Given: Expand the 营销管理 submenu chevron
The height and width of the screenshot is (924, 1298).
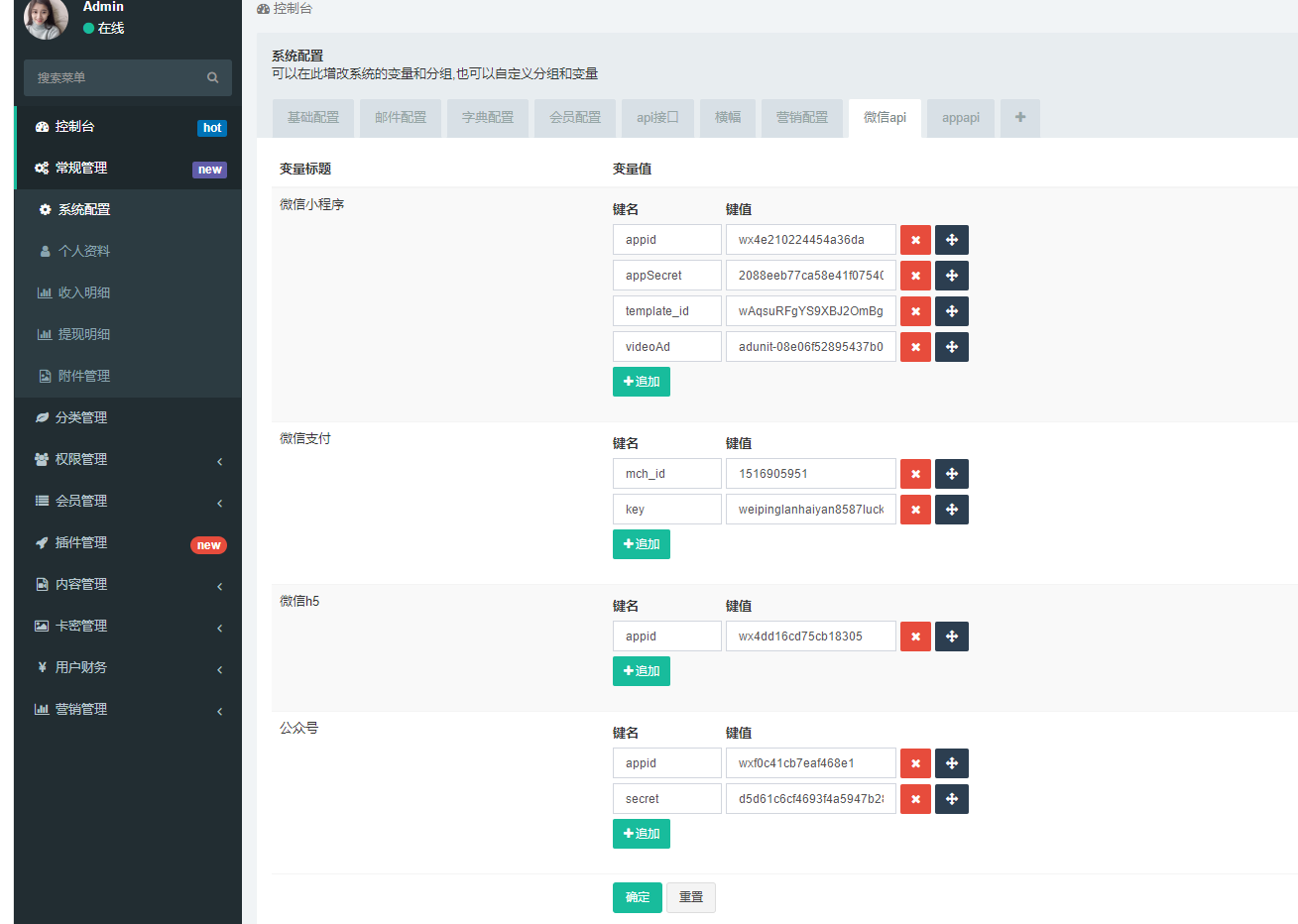Looking at the screenshot, I should pyautogui.click(x=220, y=711).
